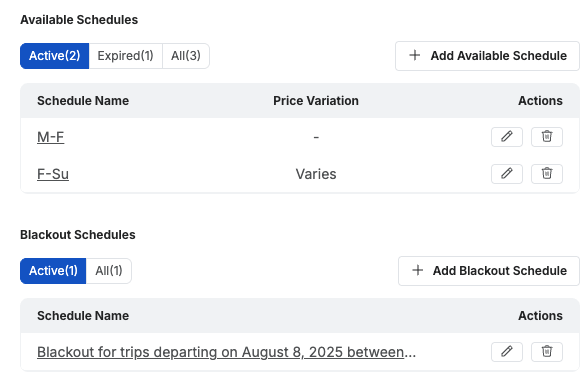Show All(3) available schedules
The image size is (587, 382).
click(186, 56)
